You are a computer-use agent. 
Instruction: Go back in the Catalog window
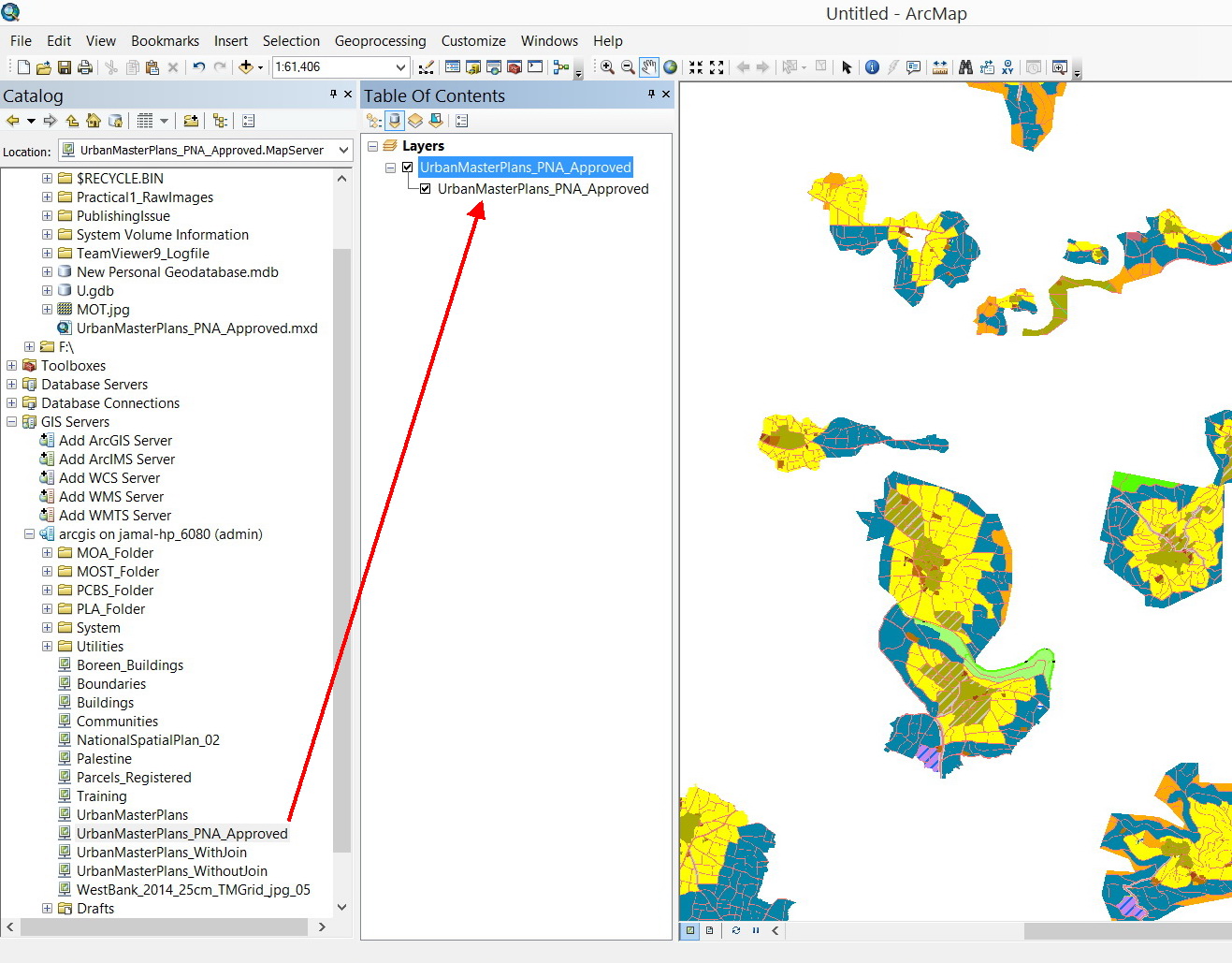[x=13, y=121]
